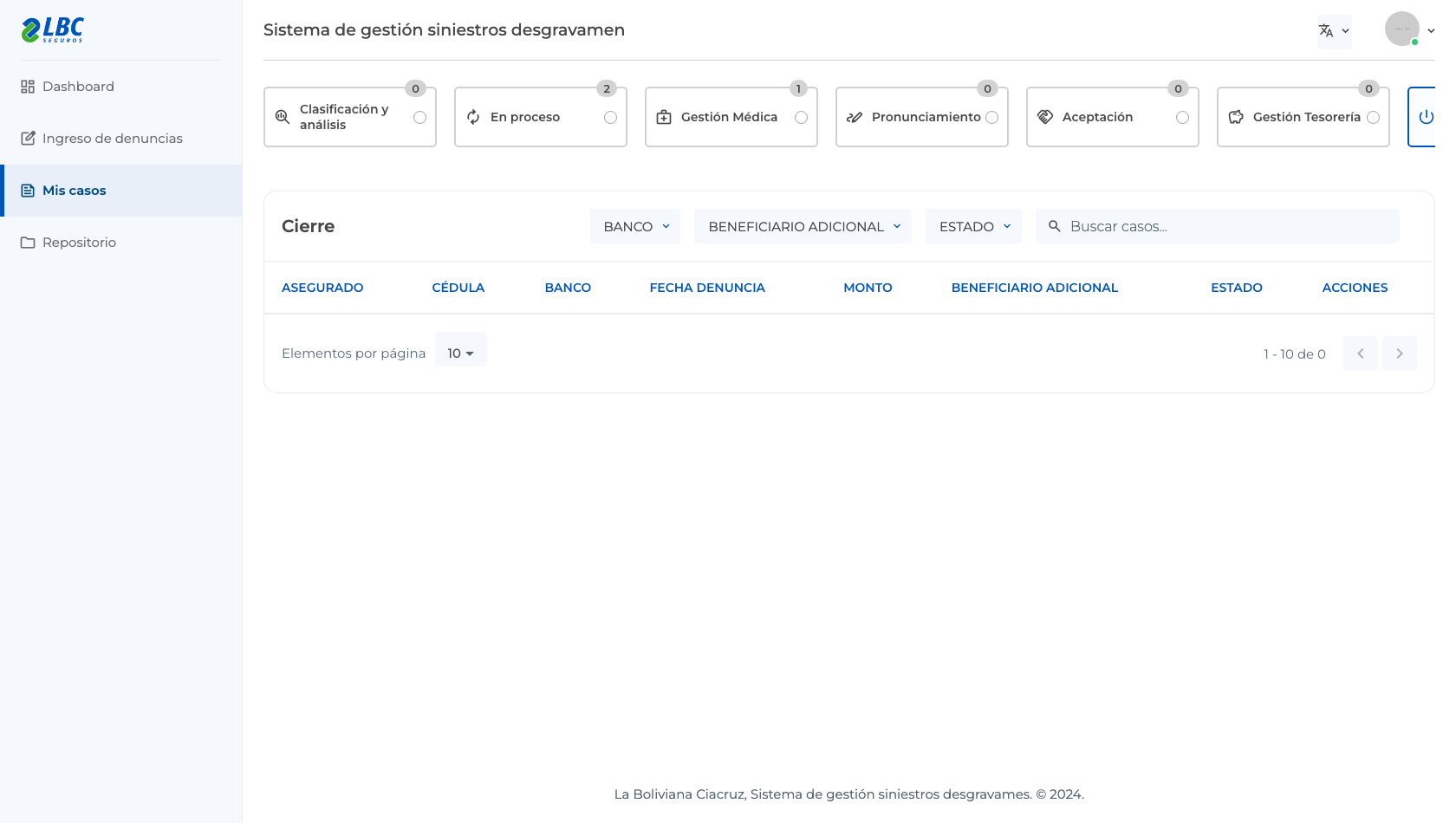
Task: Click the En proceso refresh icon
Action: (473, 117)
